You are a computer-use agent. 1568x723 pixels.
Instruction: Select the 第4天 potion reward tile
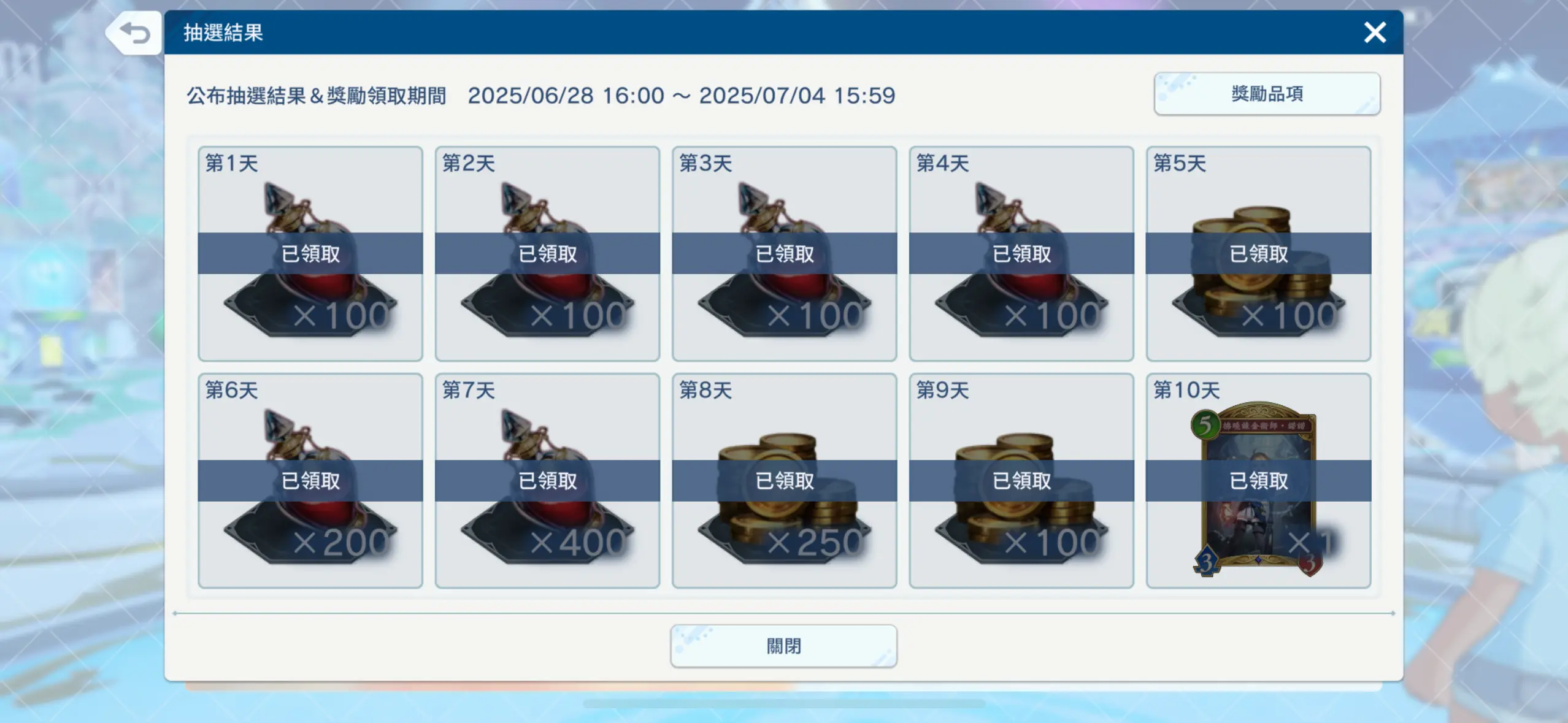pyautogui.click(x=1021, y=253)
